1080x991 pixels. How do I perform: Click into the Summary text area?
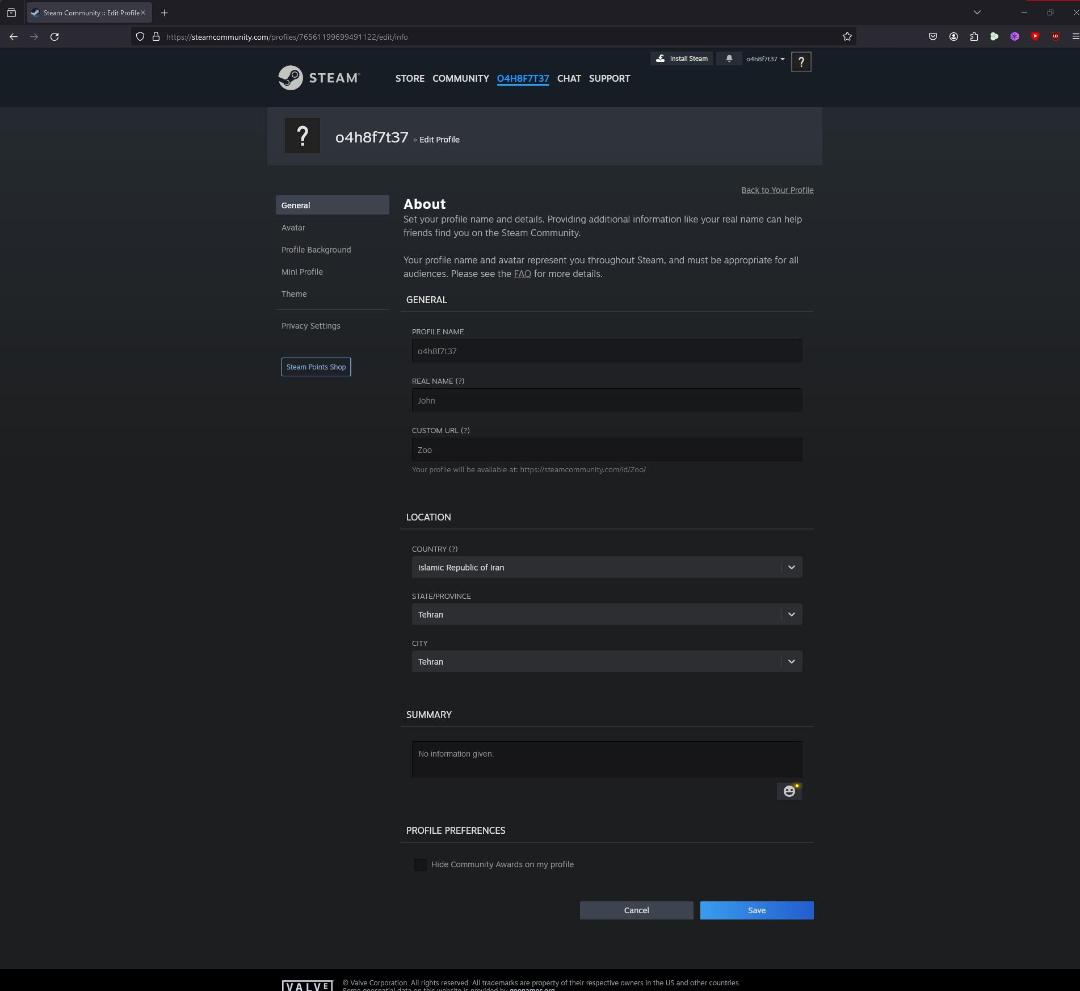(x=607, y=759)
